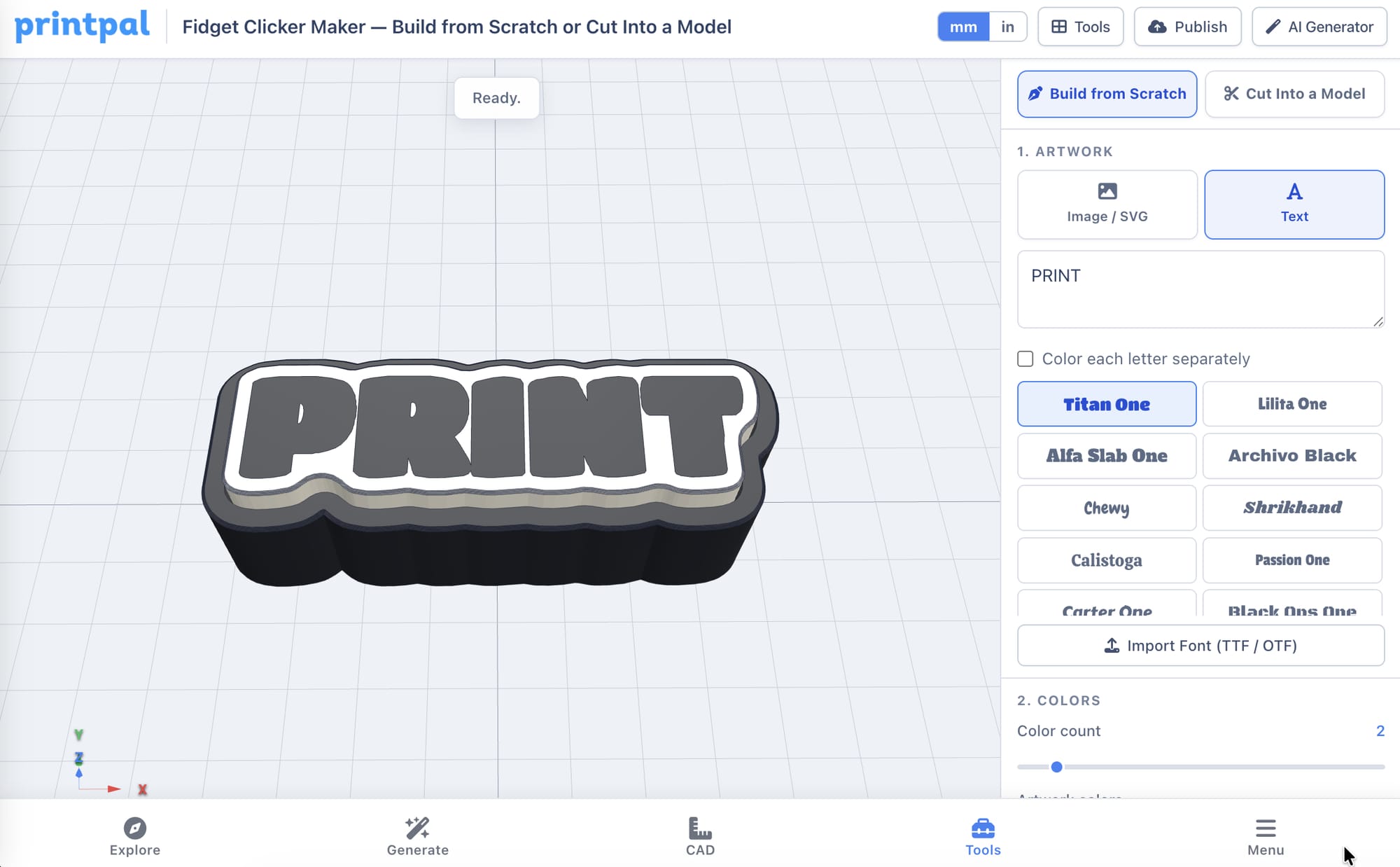Switch units to mm
The image size is (1400, 867).
pos(963,27)
